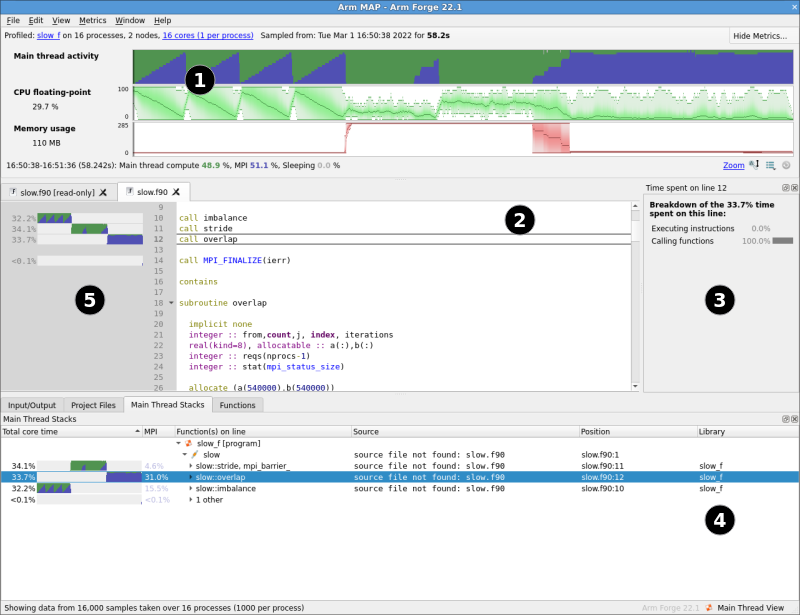Open the Help menu

[162, 20]
